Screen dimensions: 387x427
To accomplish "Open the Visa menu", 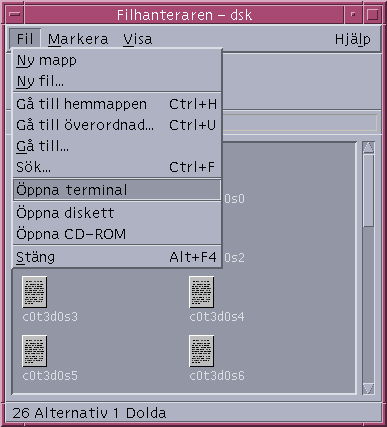I will 138,39.
